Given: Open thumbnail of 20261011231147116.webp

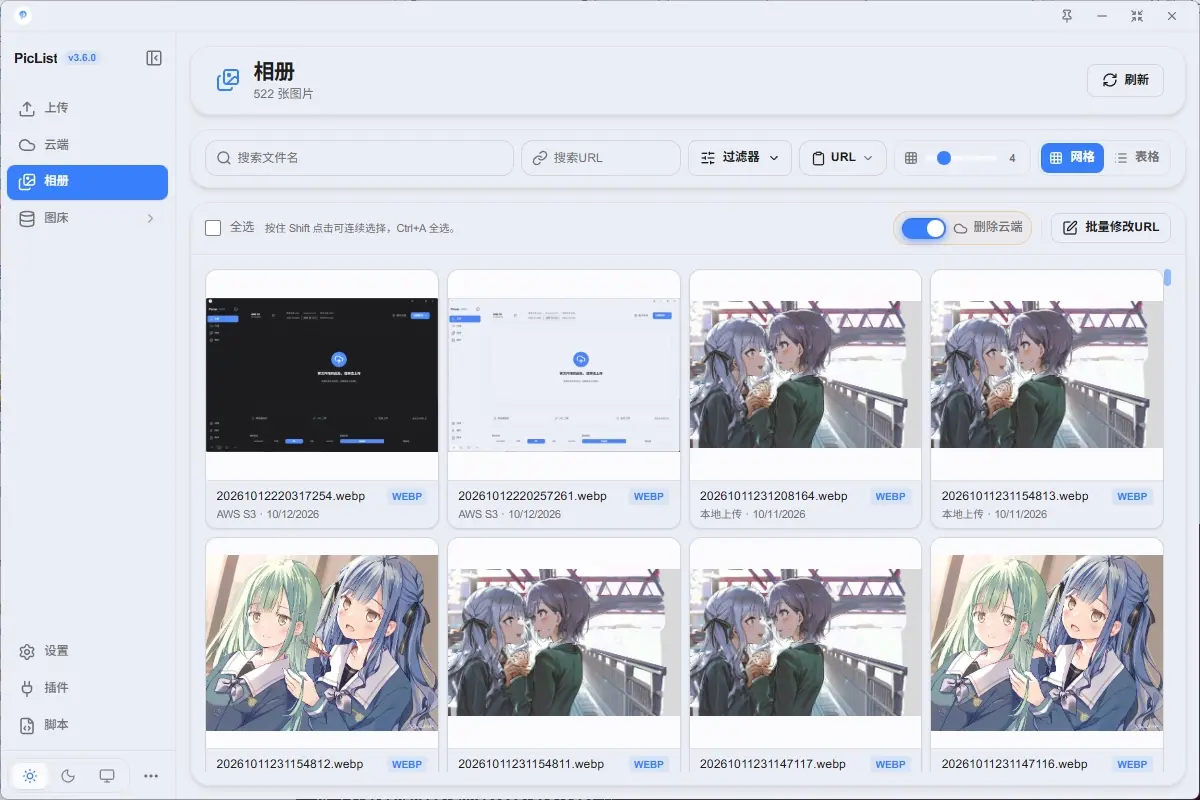Looking at the screenshot, I should coord(1047,643).
